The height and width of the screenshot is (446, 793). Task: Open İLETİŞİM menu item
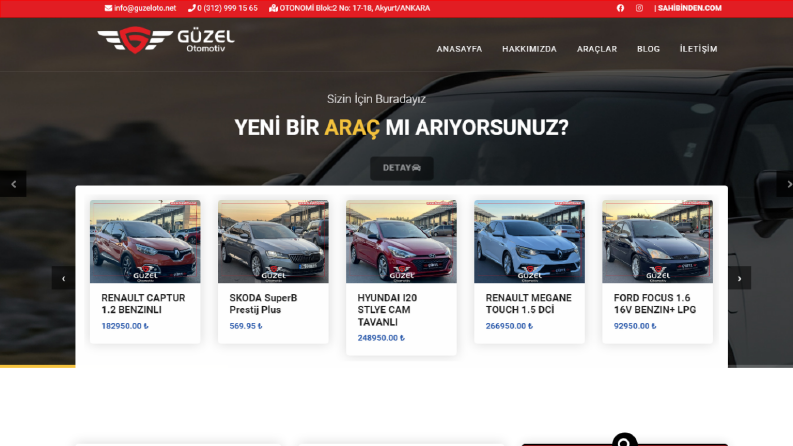(698, 49)
